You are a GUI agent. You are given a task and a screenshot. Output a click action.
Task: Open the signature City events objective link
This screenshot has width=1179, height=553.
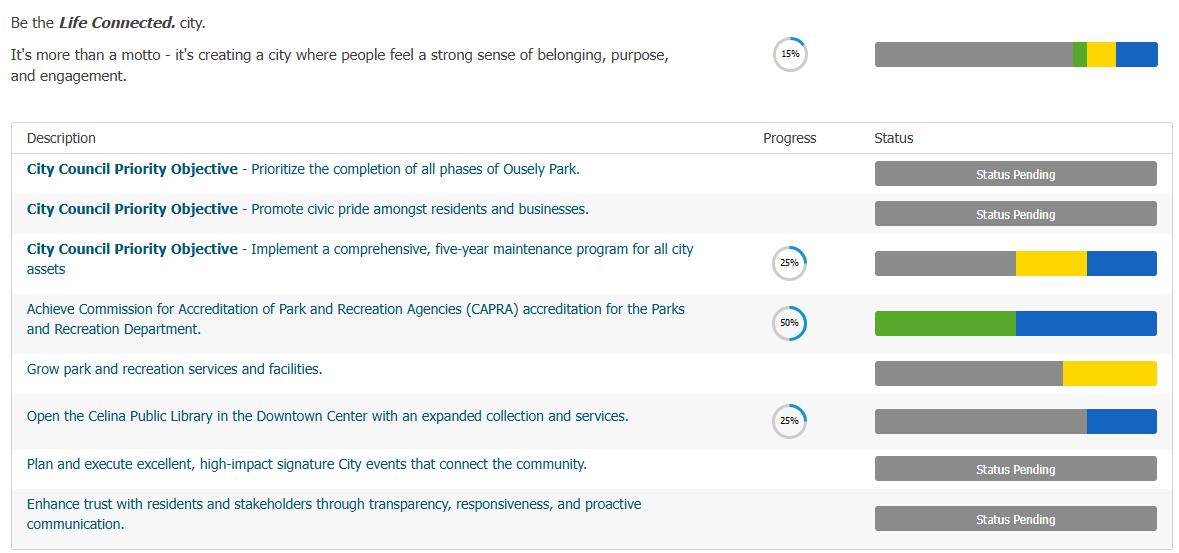click(x=306, y=464)
